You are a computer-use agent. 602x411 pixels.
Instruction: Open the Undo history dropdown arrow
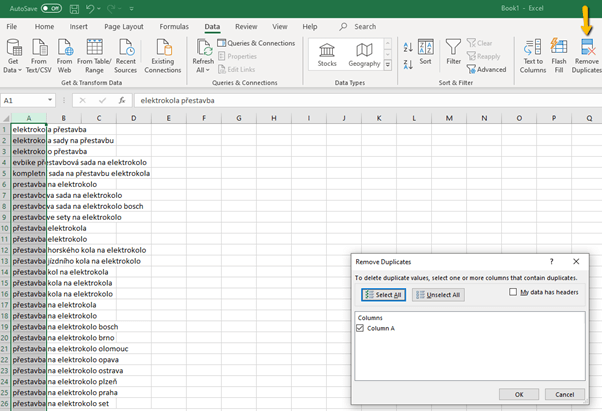(99, 8)
